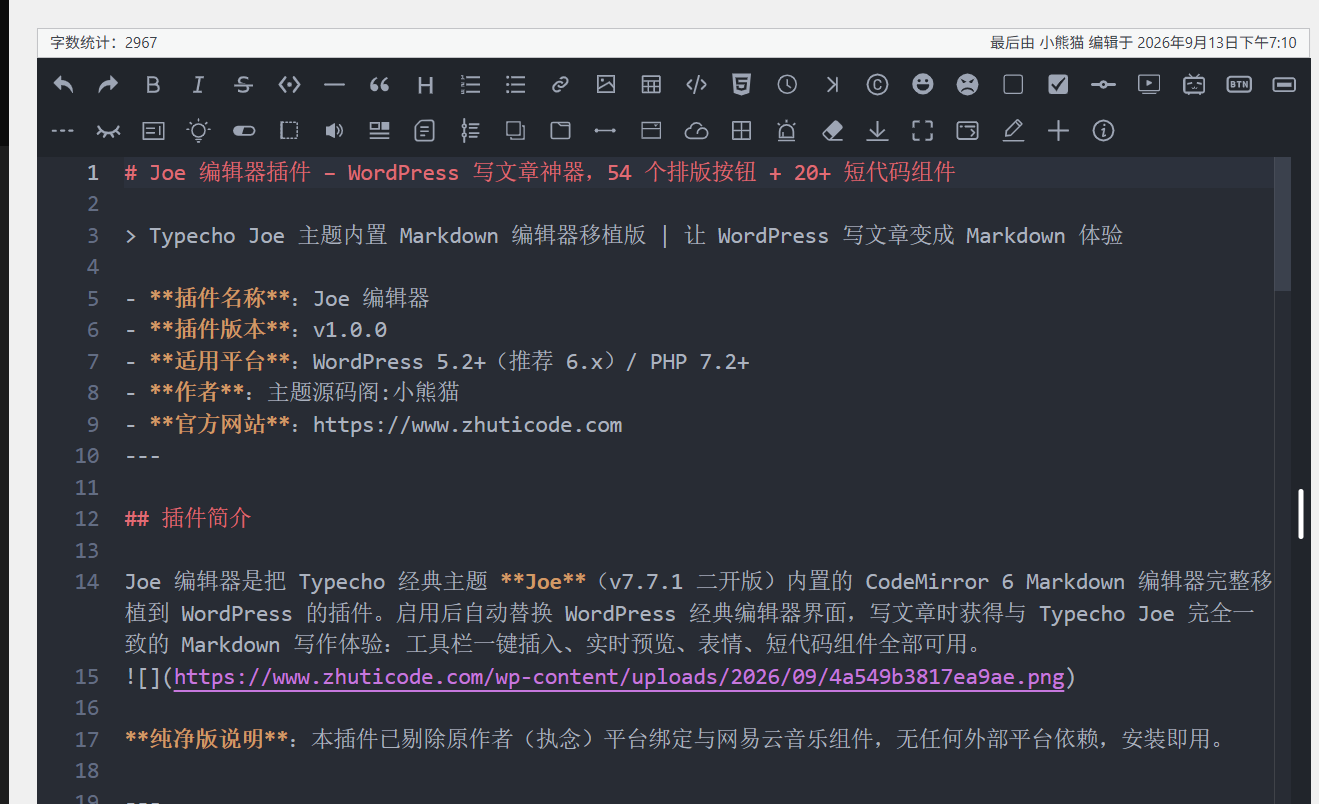1319x804 pixels.
Task: Click the four-pane grid icon
Action: tap(741, 131)
